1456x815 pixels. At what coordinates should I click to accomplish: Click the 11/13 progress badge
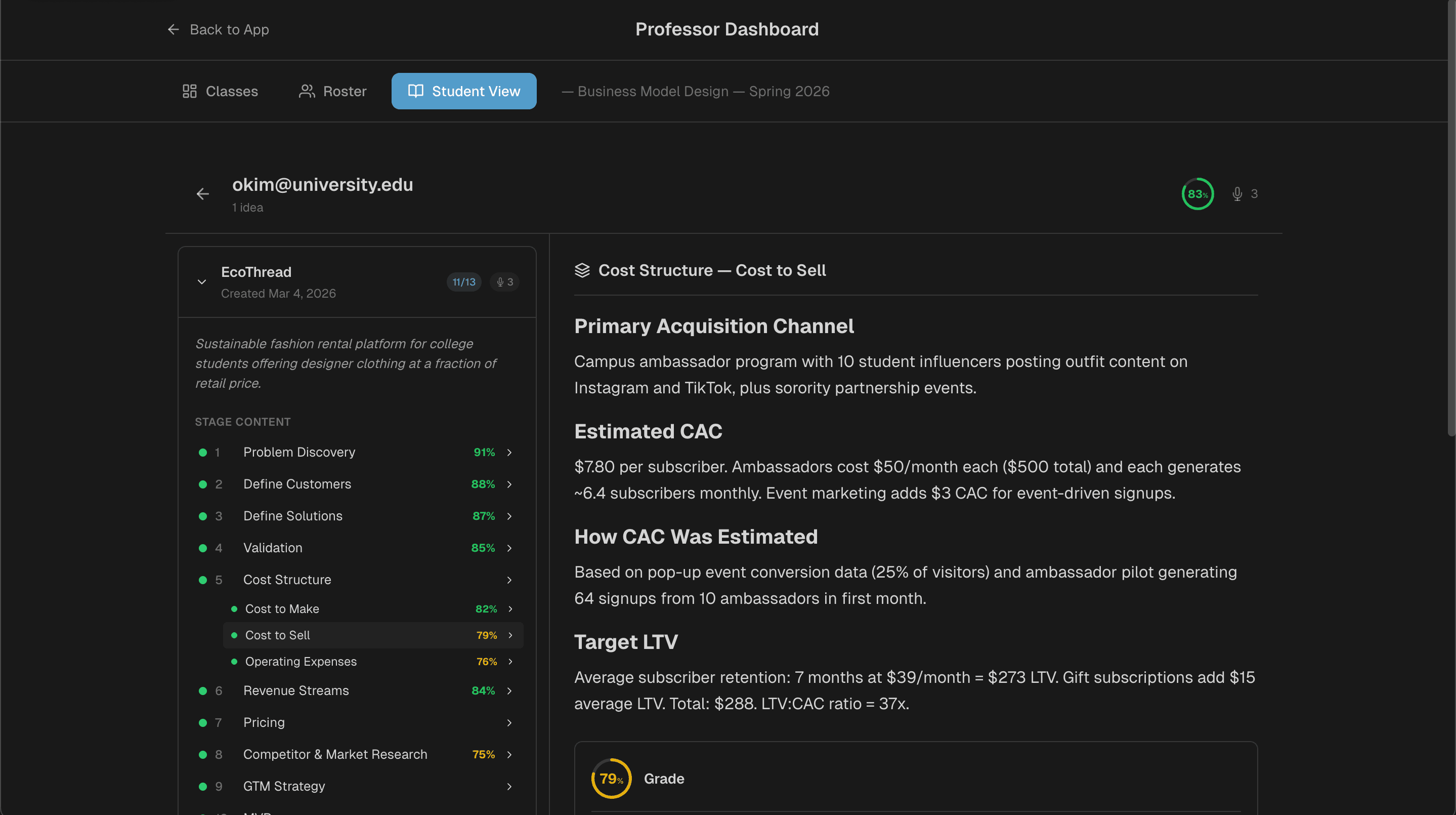[x=463, y=281]
